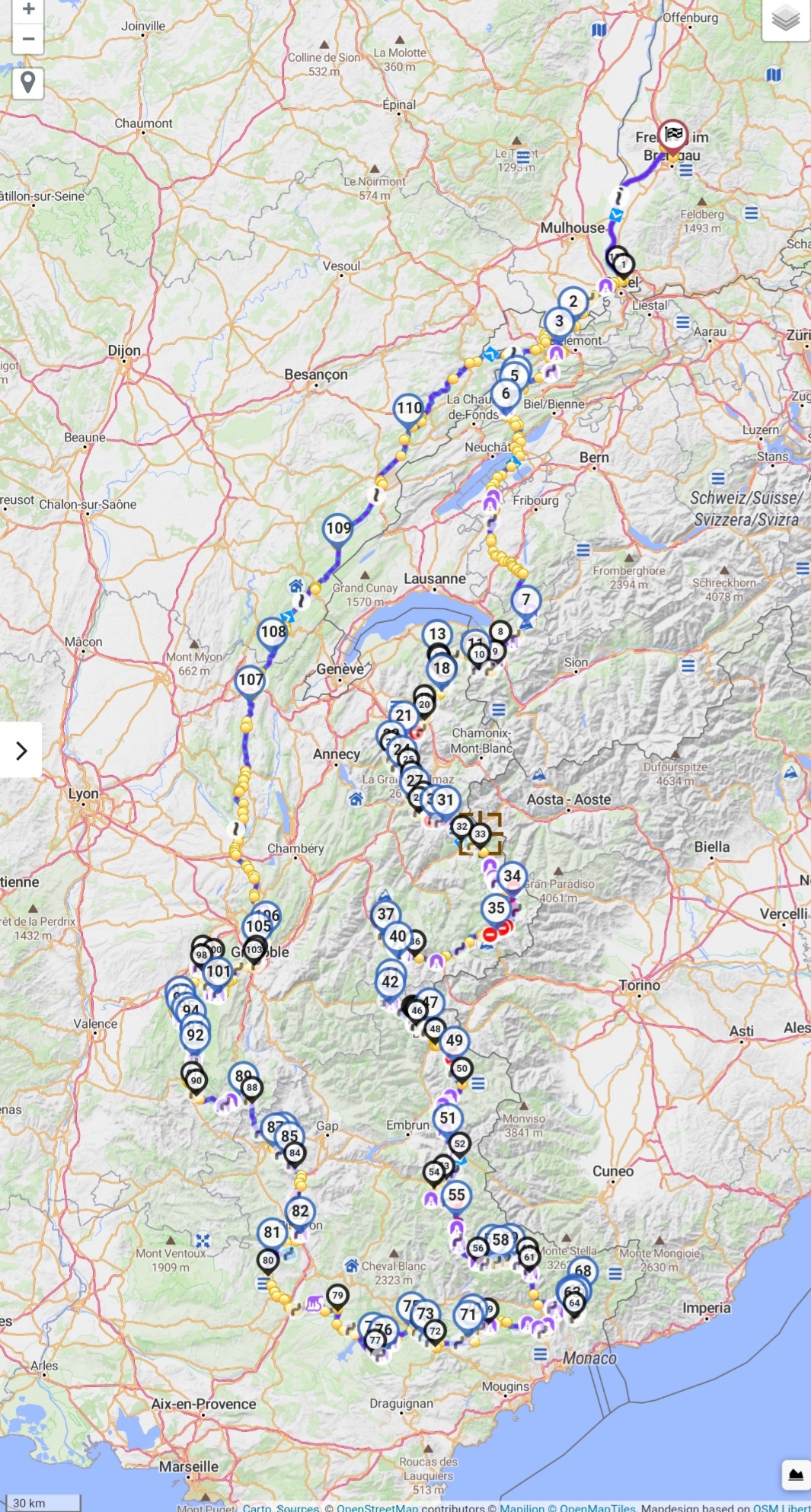Zoom in with the plus button
The height and width of the screenshot is (1512, 811).
pyautogui.click(x=28, y=9)
